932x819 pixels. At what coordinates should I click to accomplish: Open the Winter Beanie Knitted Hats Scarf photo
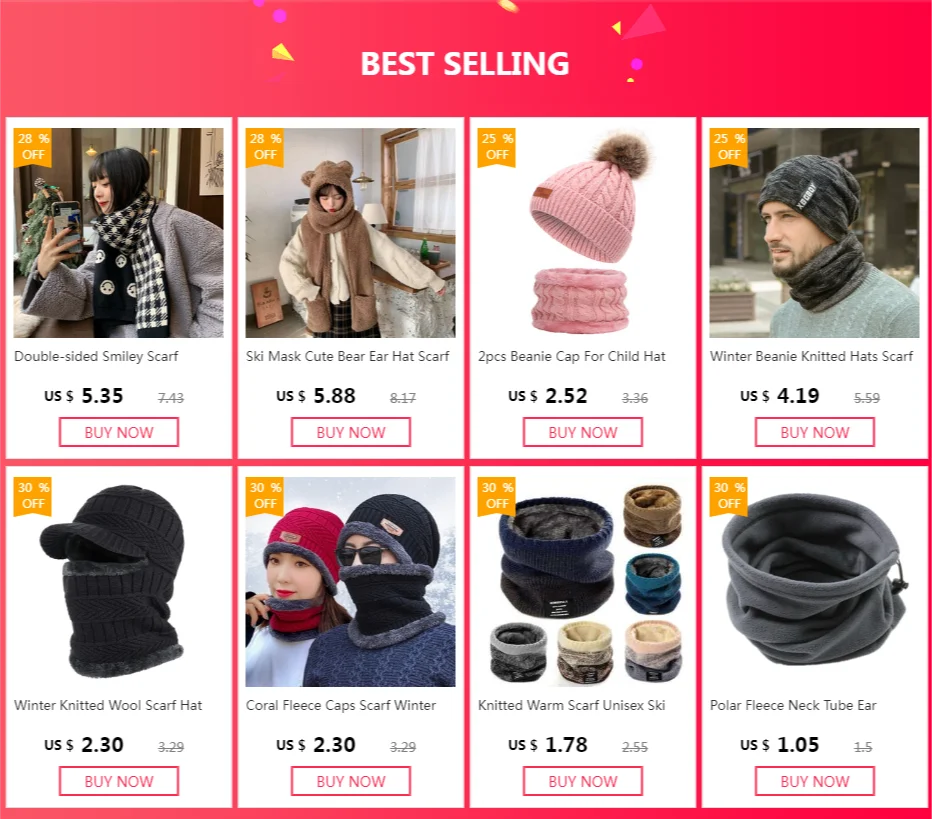point(814,233)
